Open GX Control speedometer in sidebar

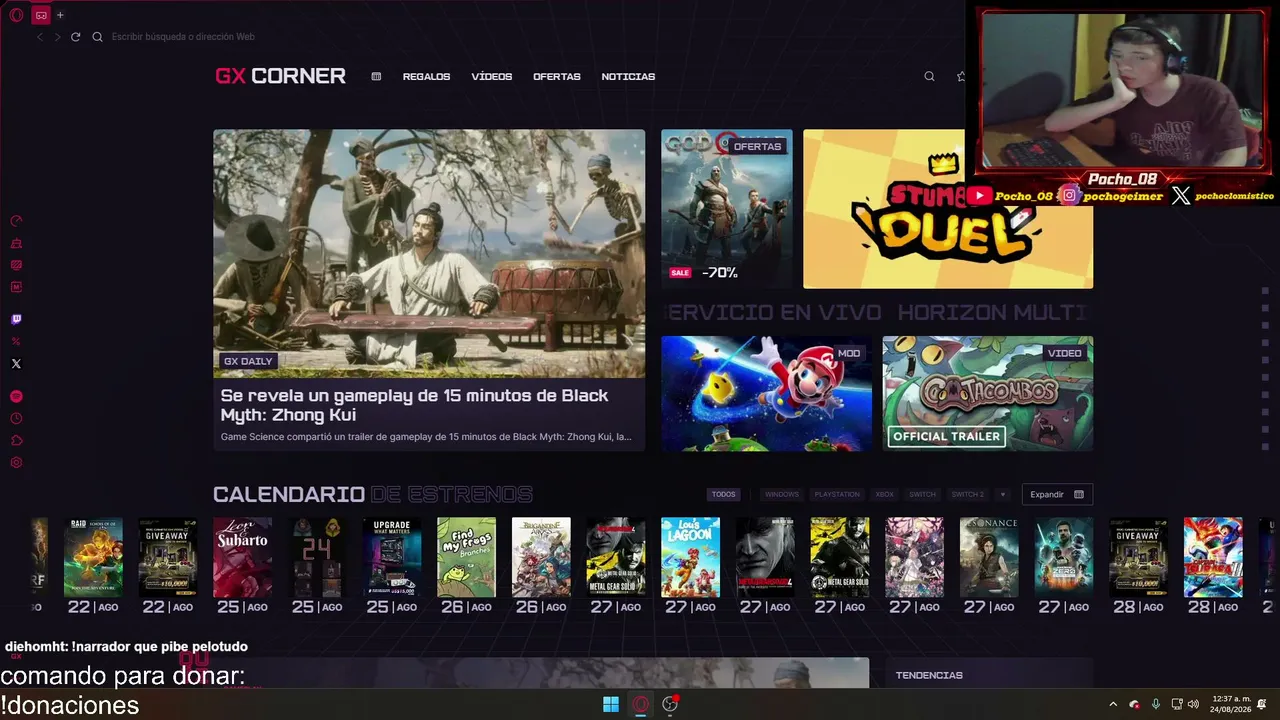[x=16, y=221]
